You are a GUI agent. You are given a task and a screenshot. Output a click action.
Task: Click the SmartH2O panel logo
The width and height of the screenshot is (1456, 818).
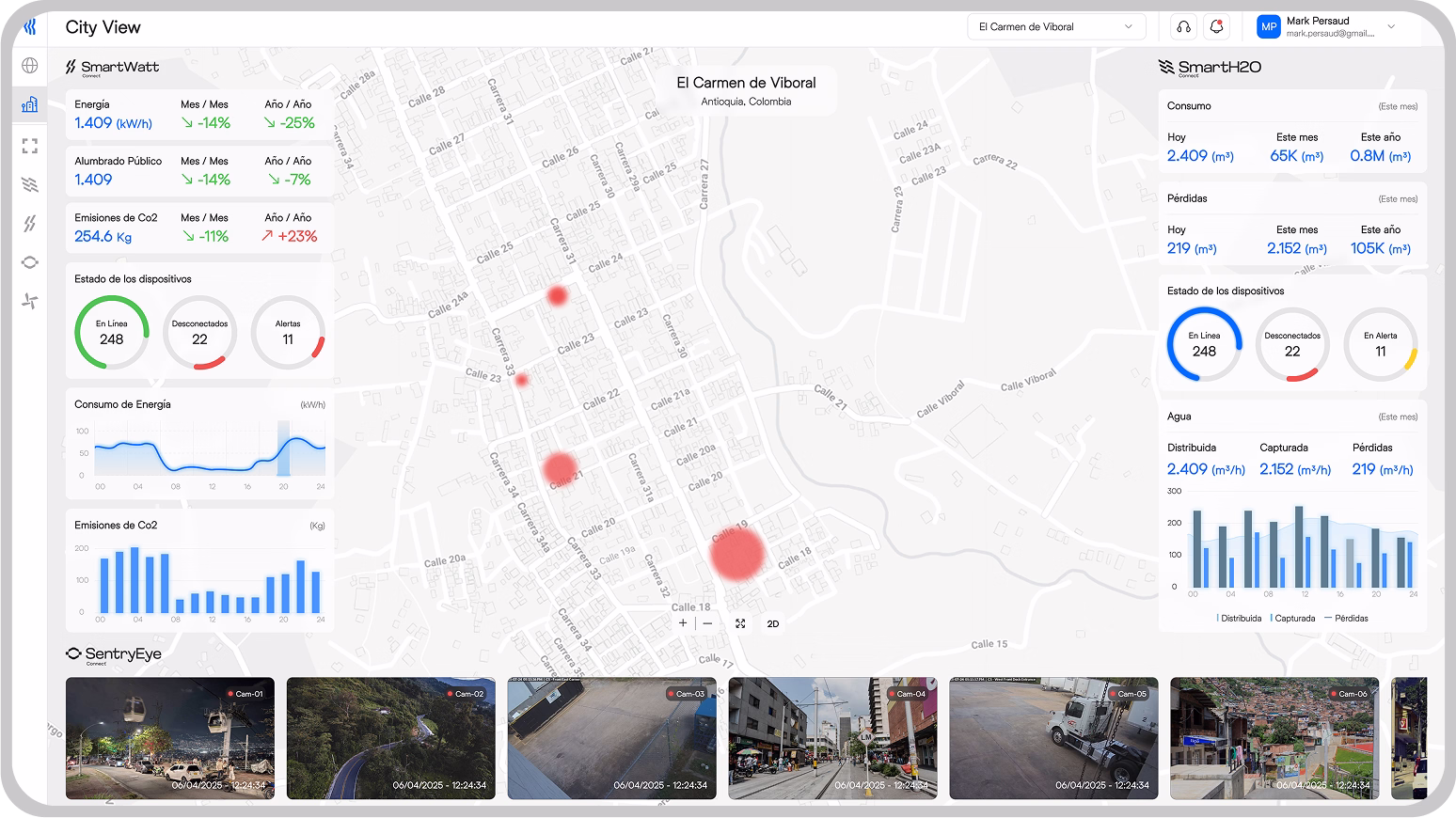[x=1210, y=68]
